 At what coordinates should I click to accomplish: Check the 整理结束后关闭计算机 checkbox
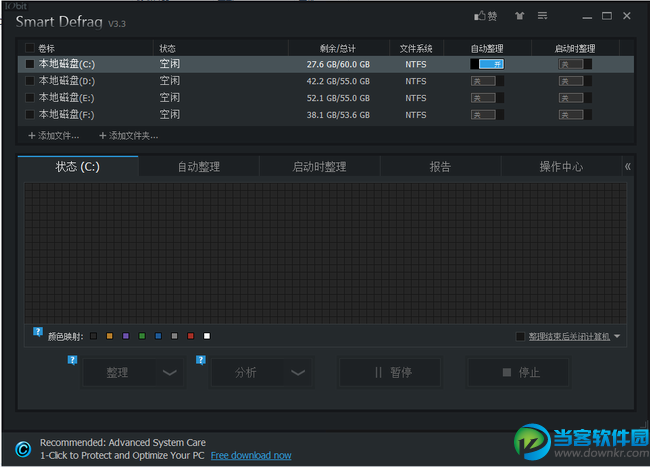pyautogui.click(x=520, y=336)
